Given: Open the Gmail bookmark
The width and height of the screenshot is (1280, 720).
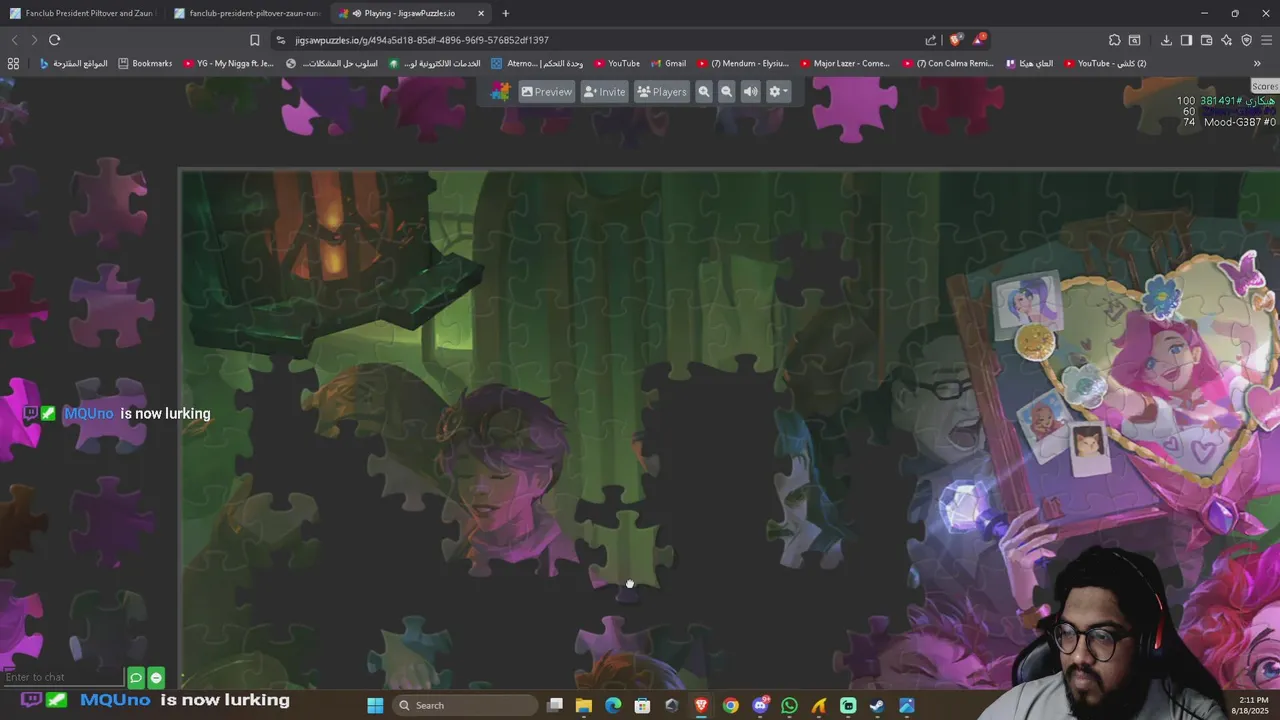Looking at the screenshot, I should [x=668, y=63].
